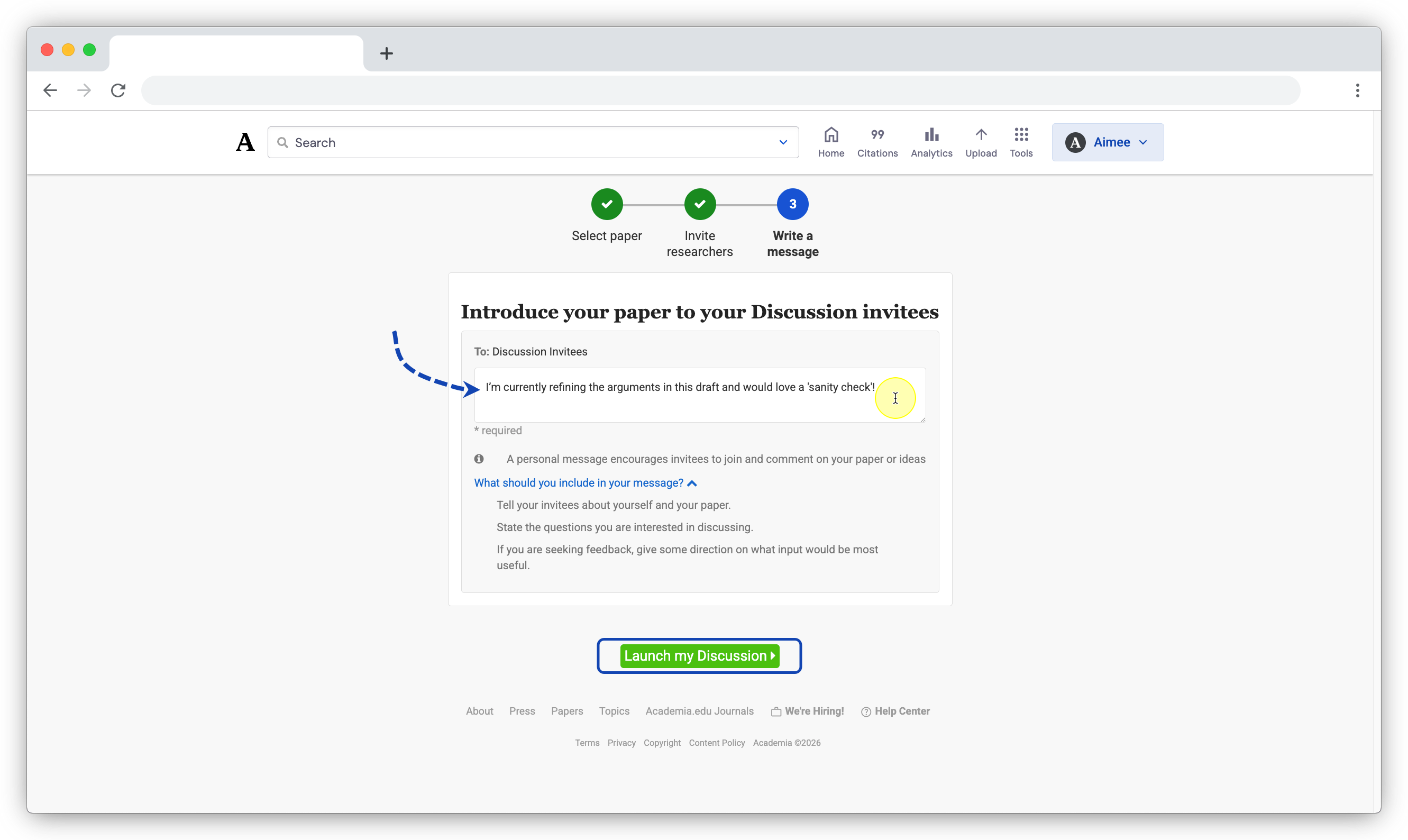Go back with the browser back arrow
1408x840 pixels.
point(50,90)
